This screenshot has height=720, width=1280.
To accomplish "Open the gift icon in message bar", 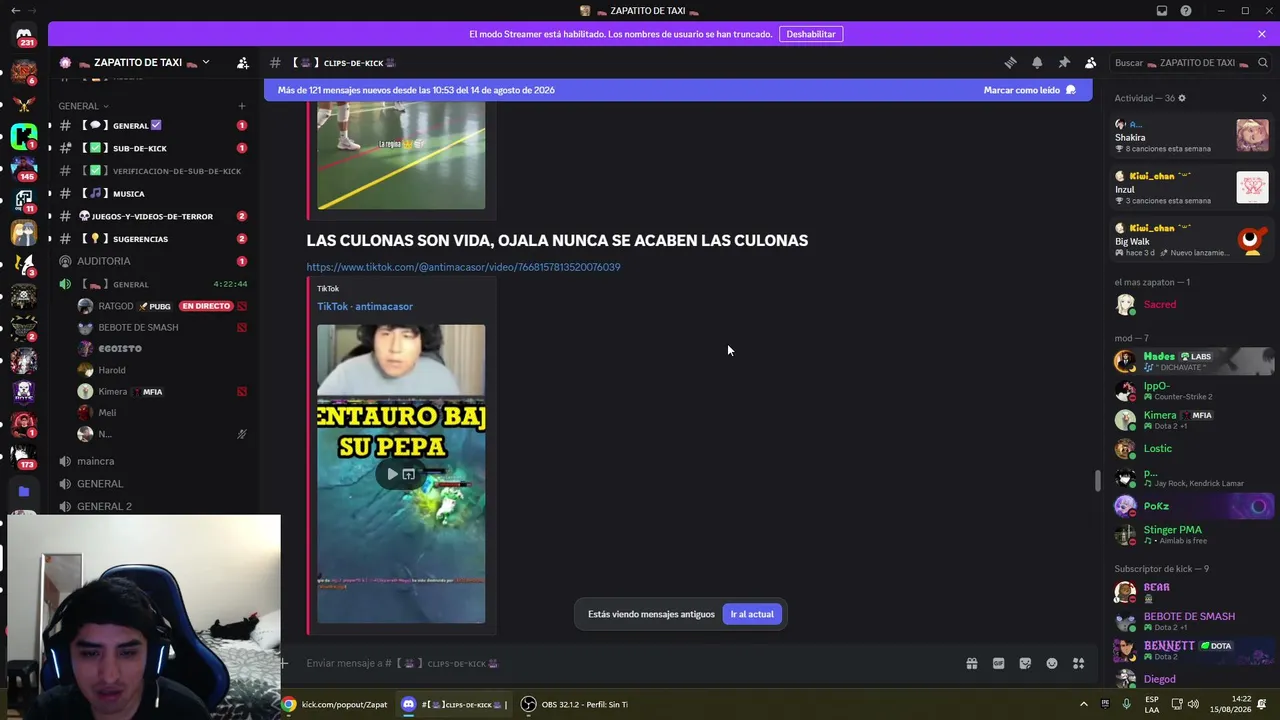I will point(971,663).
